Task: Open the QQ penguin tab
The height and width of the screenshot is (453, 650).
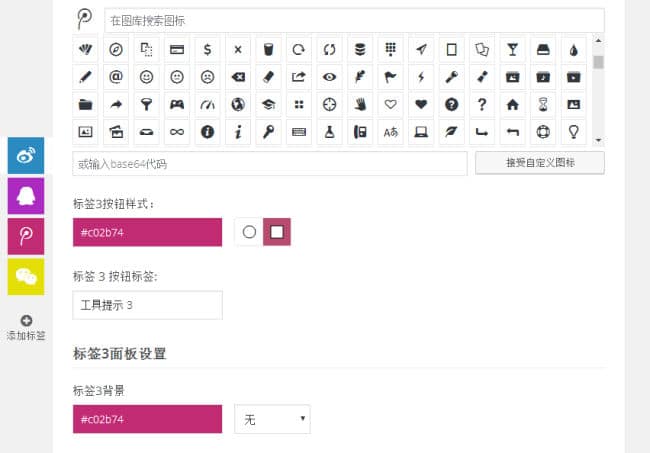Action: (x=26, y=196)
